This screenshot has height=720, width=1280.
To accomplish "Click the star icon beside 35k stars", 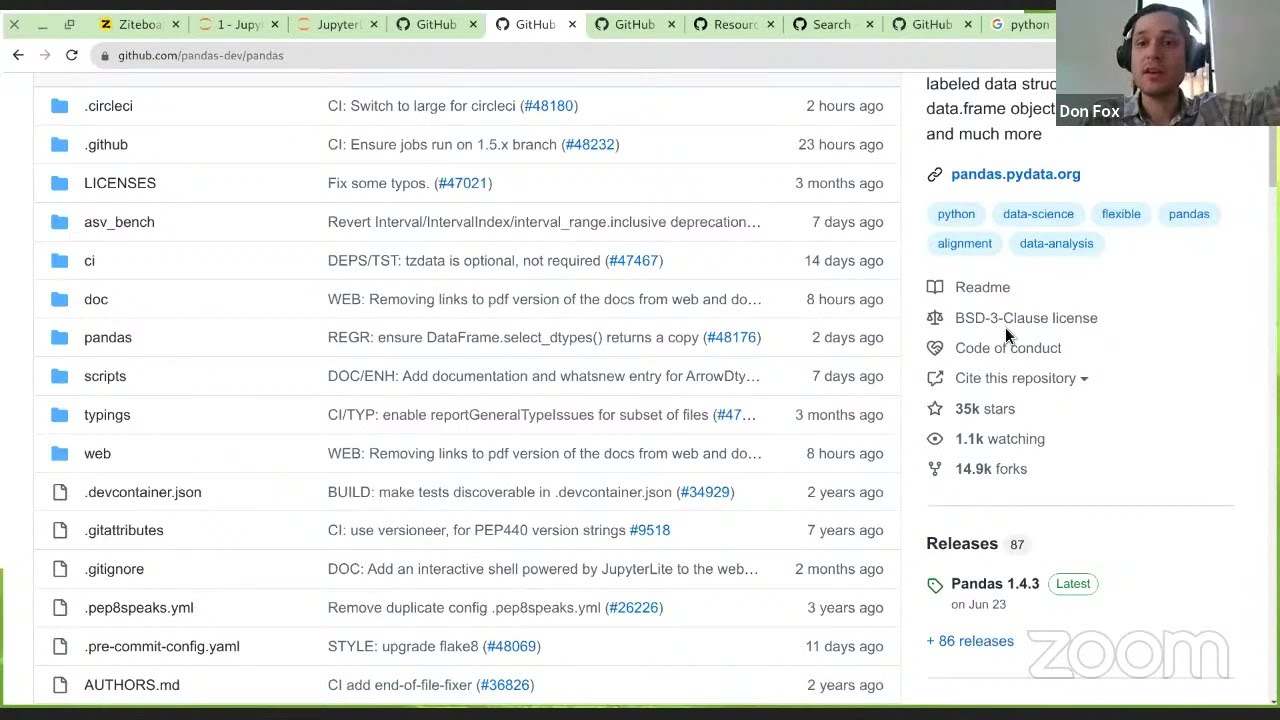I will (x=935, y=408).
